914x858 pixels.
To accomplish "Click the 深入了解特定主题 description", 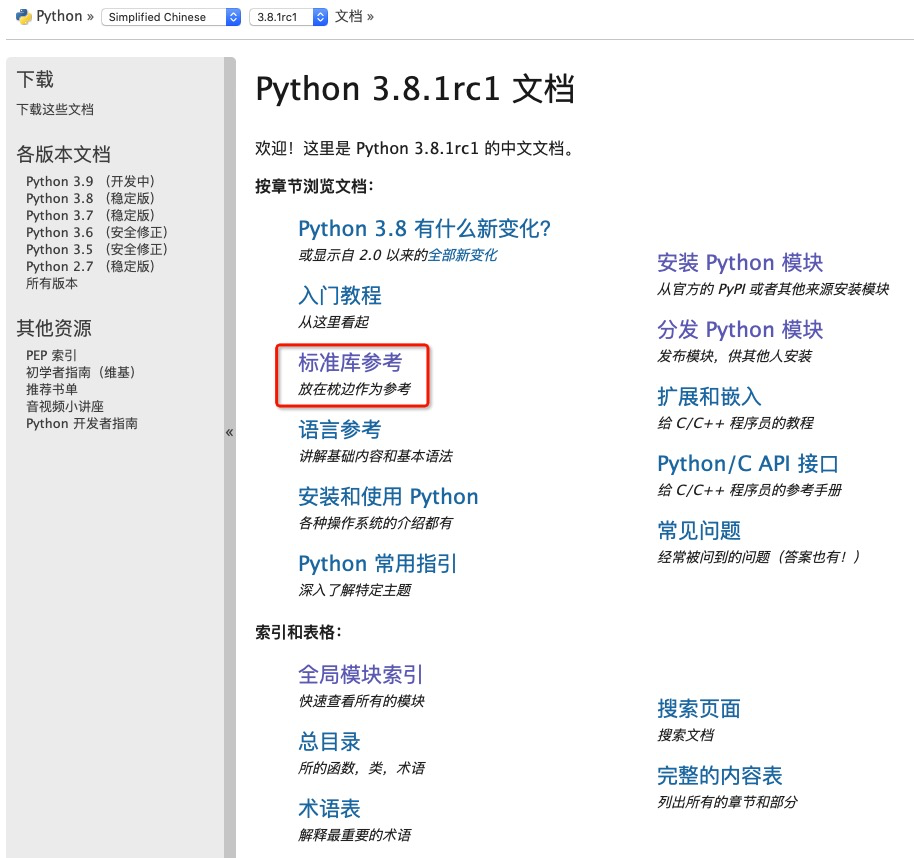I will (354, 590).
